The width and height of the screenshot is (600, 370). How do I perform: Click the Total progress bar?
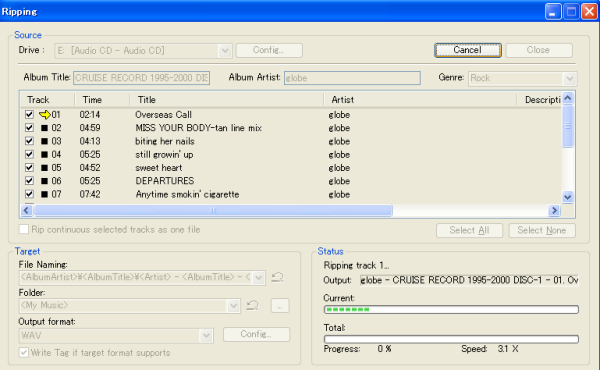(x=451, y=339)
